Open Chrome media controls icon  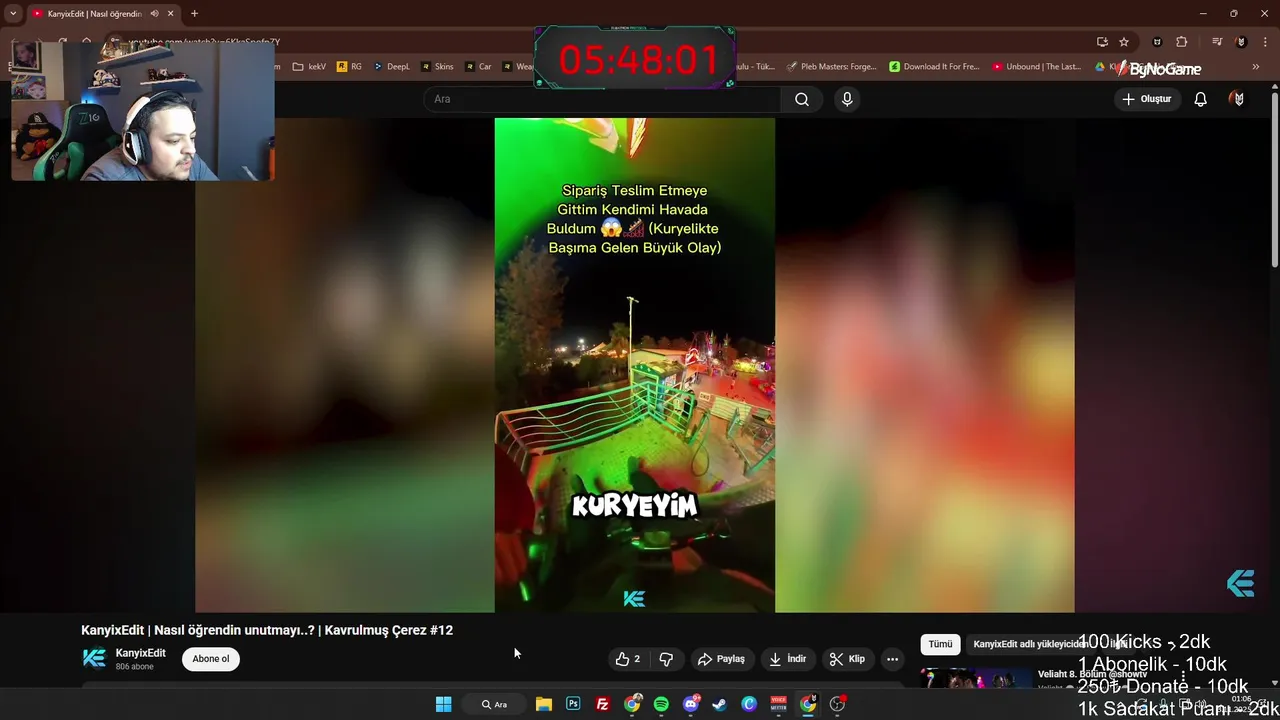pos(1217,42)
